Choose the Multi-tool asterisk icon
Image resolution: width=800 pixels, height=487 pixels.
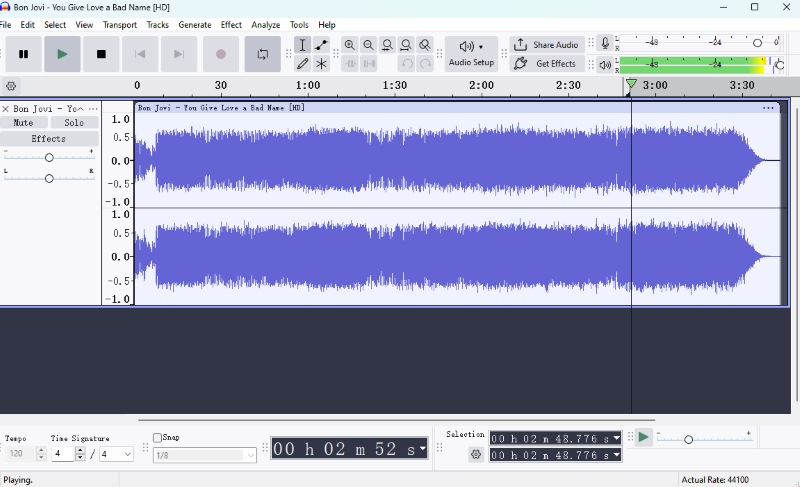(321, 64)
